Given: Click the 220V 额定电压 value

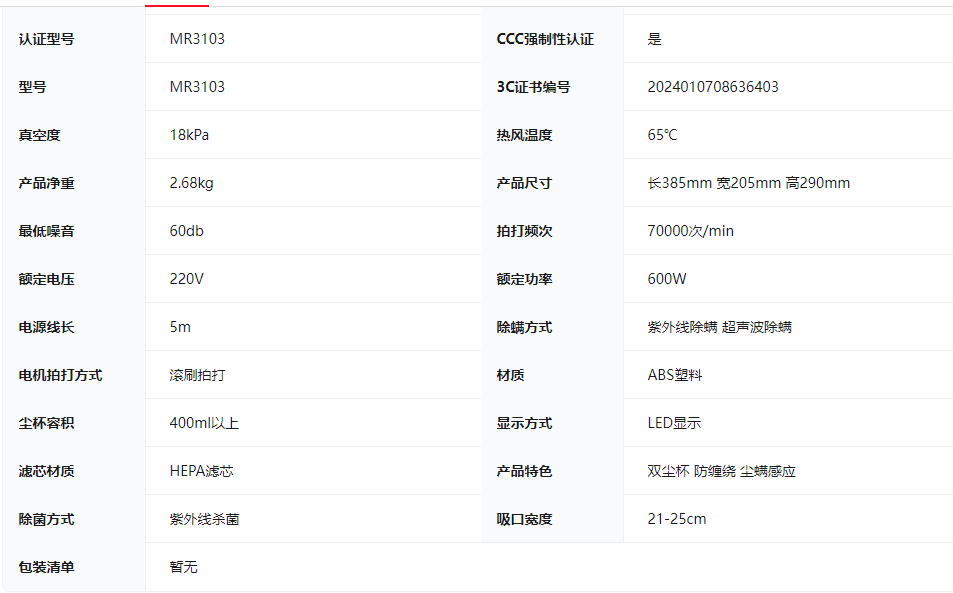Looking at the screenshot, I should click(x=186, y=279).
